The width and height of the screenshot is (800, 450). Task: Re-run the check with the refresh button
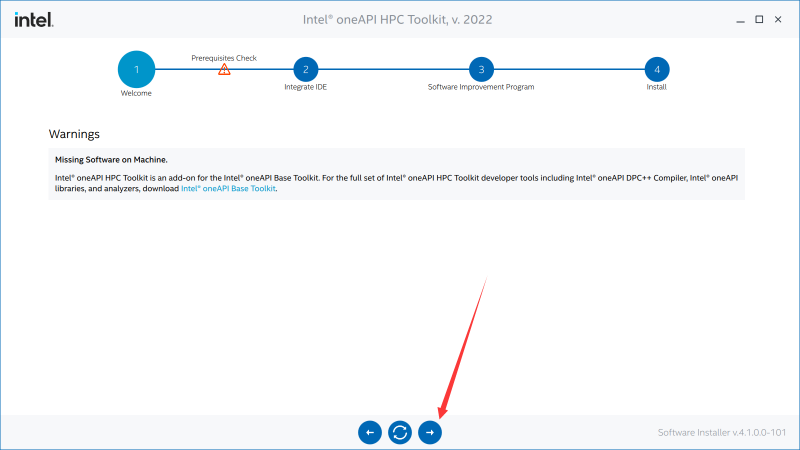click(x=400, y=432)
